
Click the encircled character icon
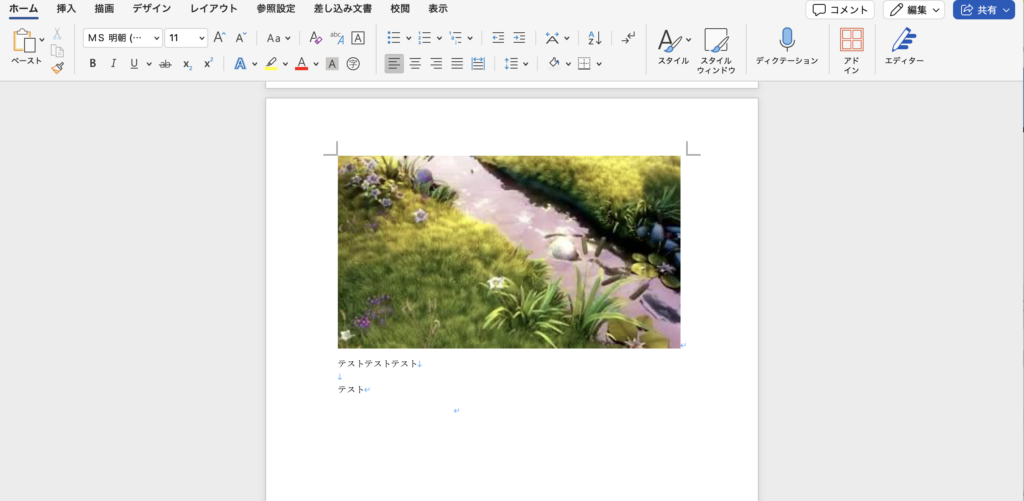pos(353,63)
